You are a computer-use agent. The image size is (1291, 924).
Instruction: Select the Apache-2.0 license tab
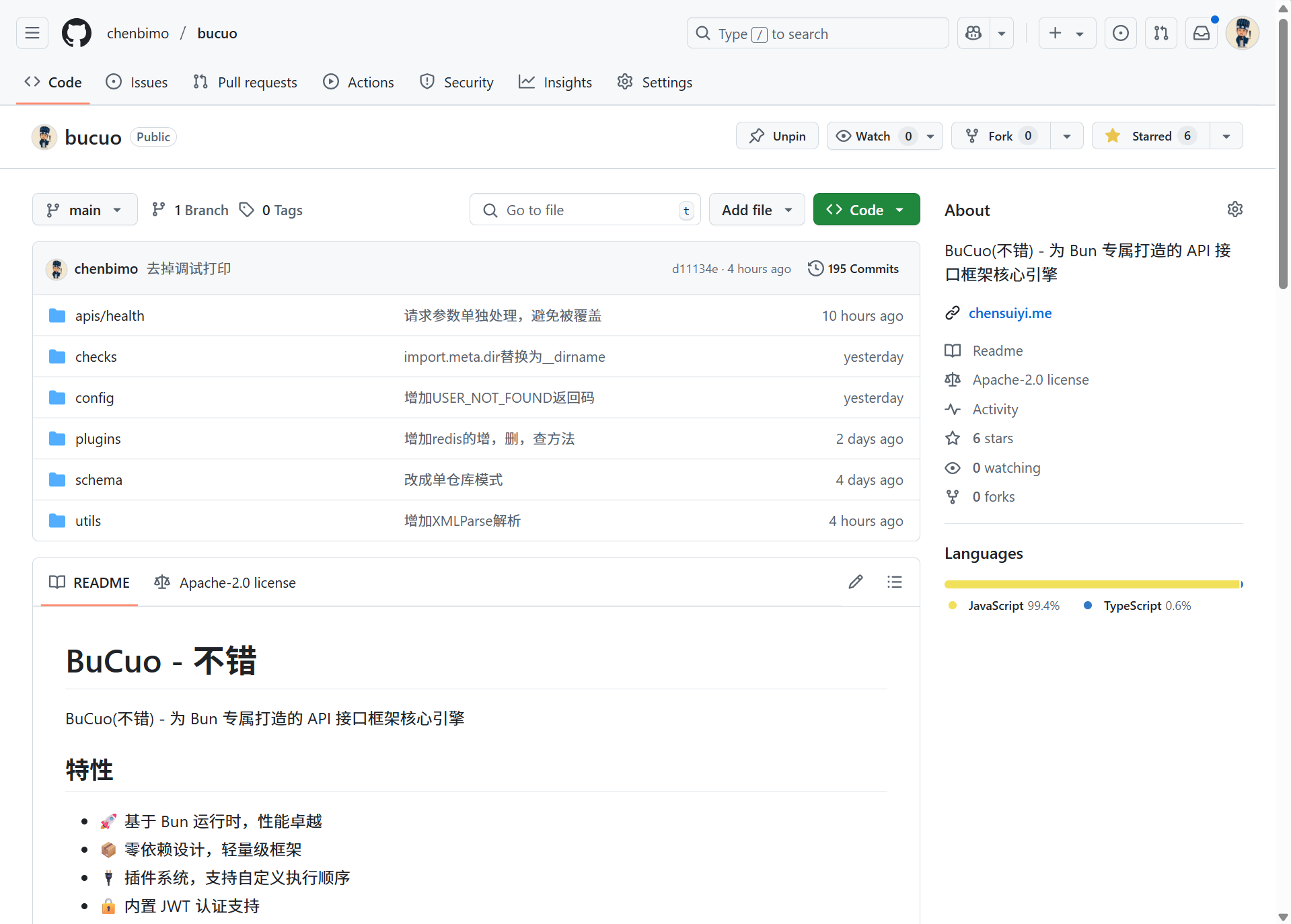225,582
